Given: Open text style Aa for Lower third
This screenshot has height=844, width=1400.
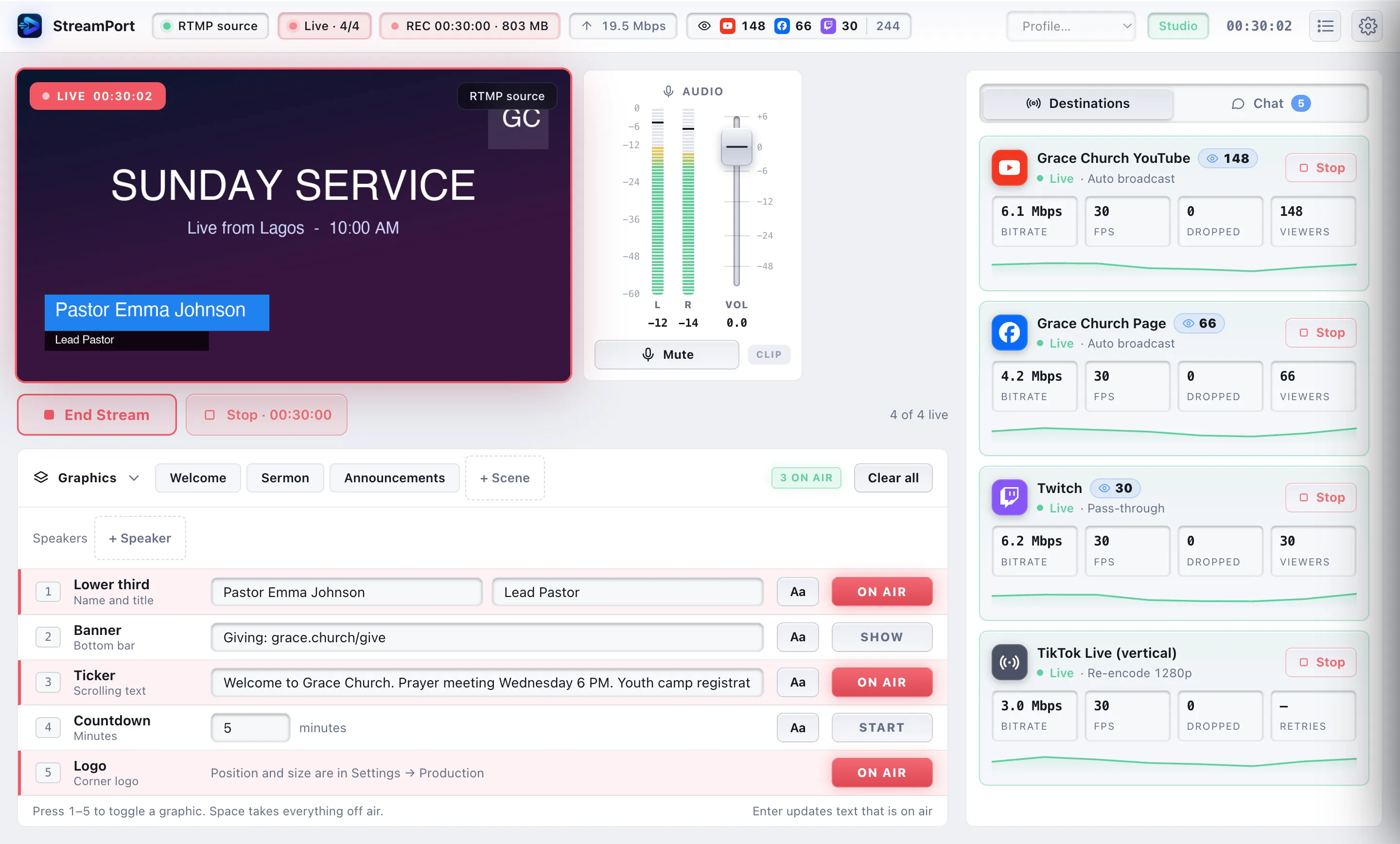Looking at the screenshot, I should point(798,592).
